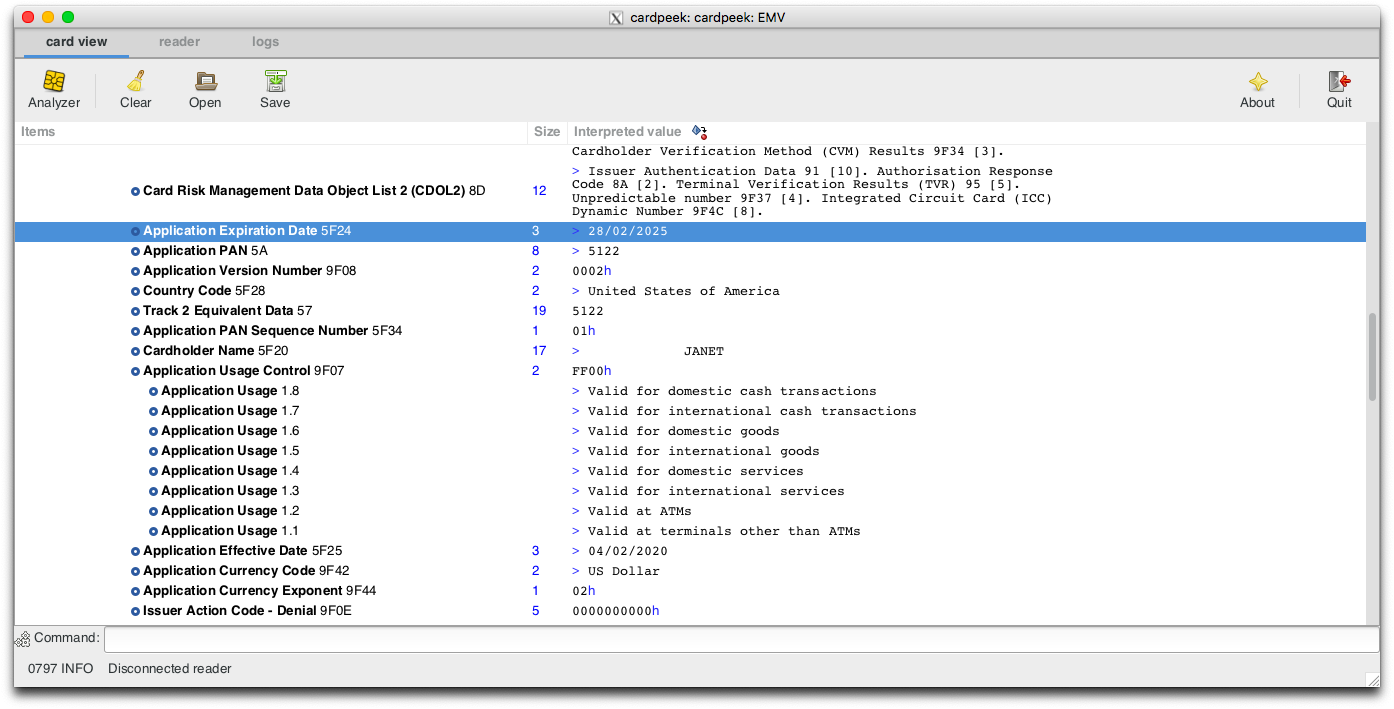
Task: Select Application Usage 1.1 row
Action: [x=690, y=531]
